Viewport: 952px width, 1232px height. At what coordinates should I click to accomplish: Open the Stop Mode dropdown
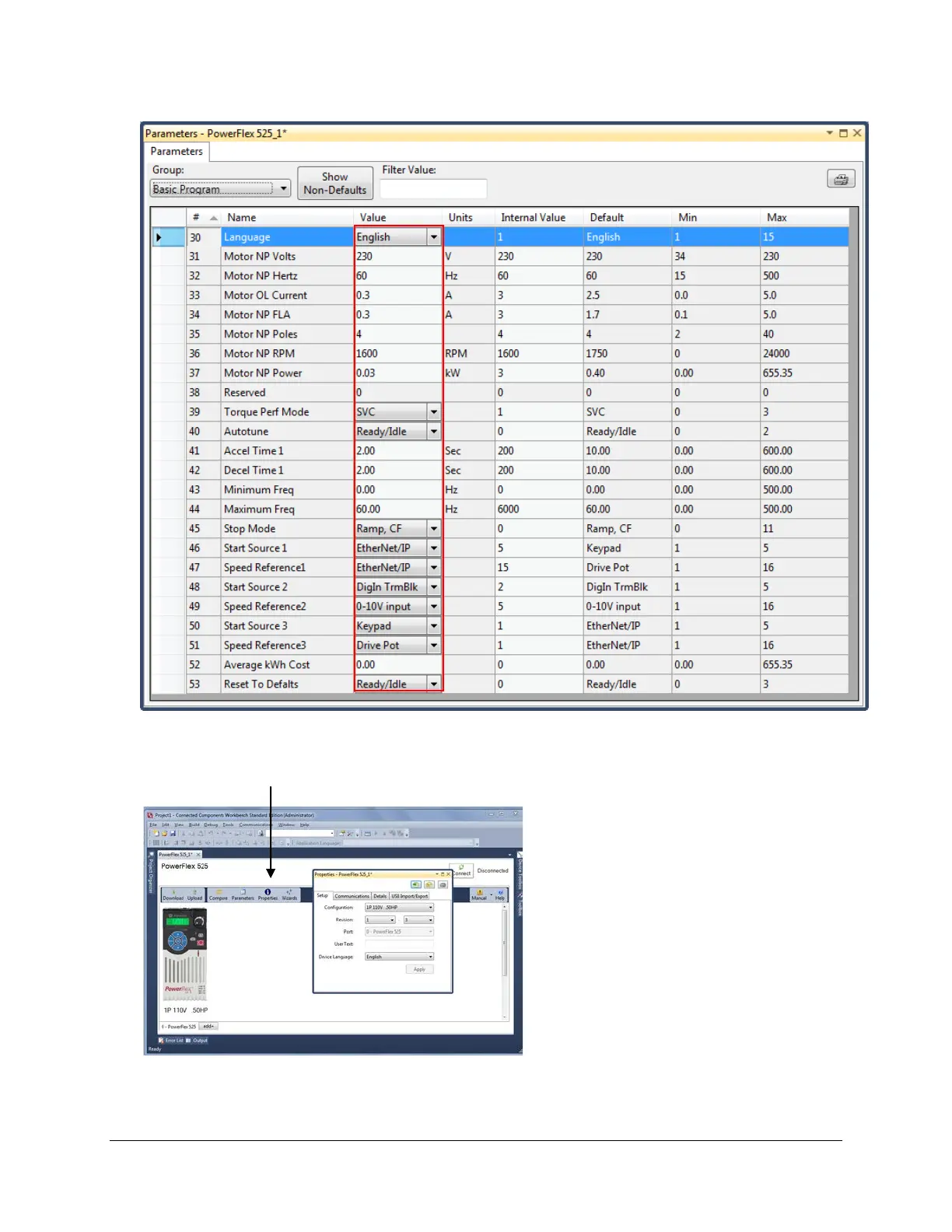coord(434,529)
